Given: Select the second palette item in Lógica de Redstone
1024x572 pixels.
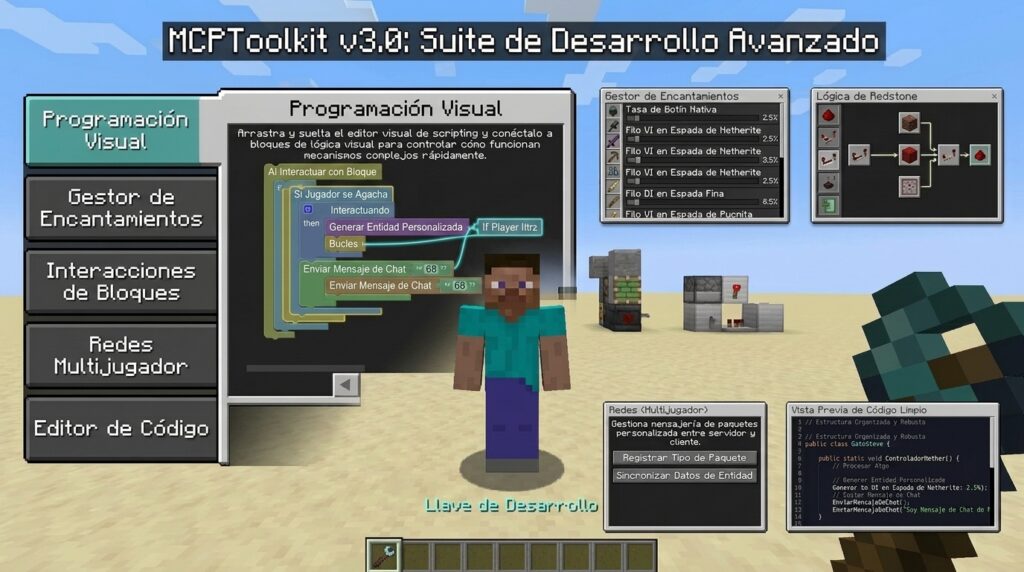Looking at the screenshot, I should [x=829, y=138].
